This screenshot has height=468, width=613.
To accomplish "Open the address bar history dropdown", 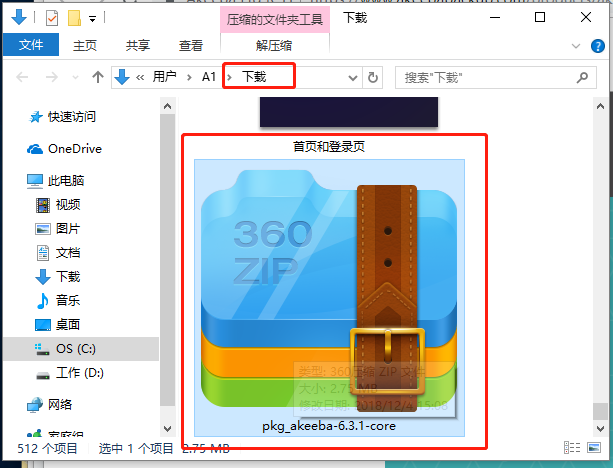I will (x=353, y=78).
